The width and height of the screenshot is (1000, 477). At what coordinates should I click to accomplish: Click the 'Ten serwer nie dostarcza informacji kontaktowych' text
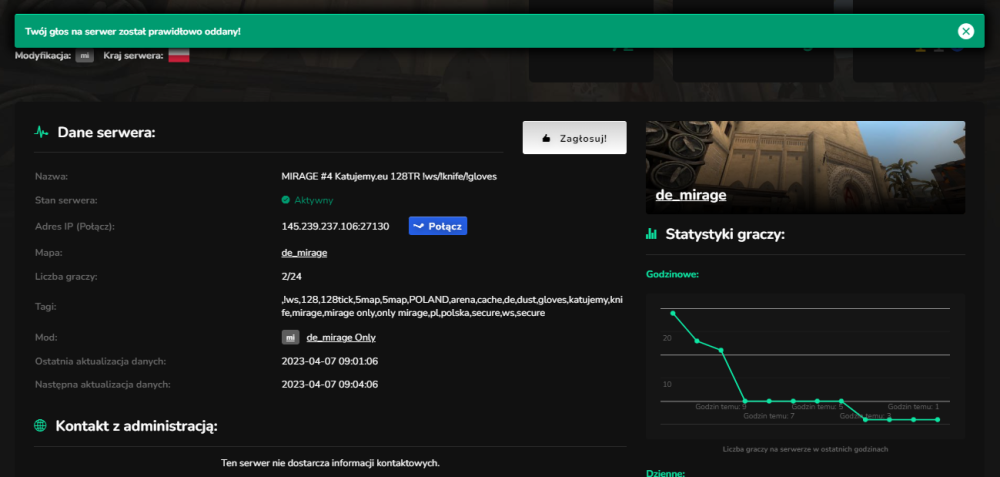pos(330,462)
